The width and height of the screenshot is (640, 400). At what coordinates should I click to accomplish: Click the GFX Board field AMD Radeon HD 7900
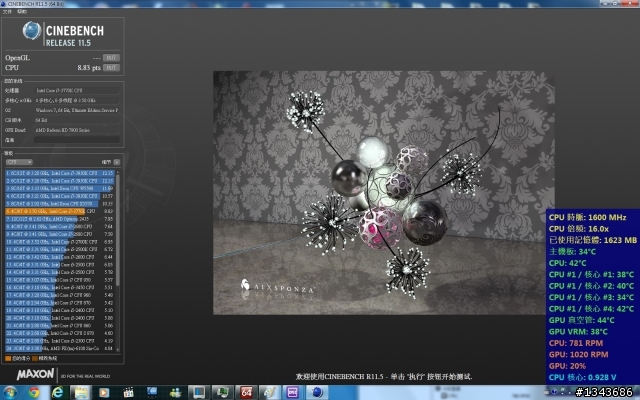[77, 130]
